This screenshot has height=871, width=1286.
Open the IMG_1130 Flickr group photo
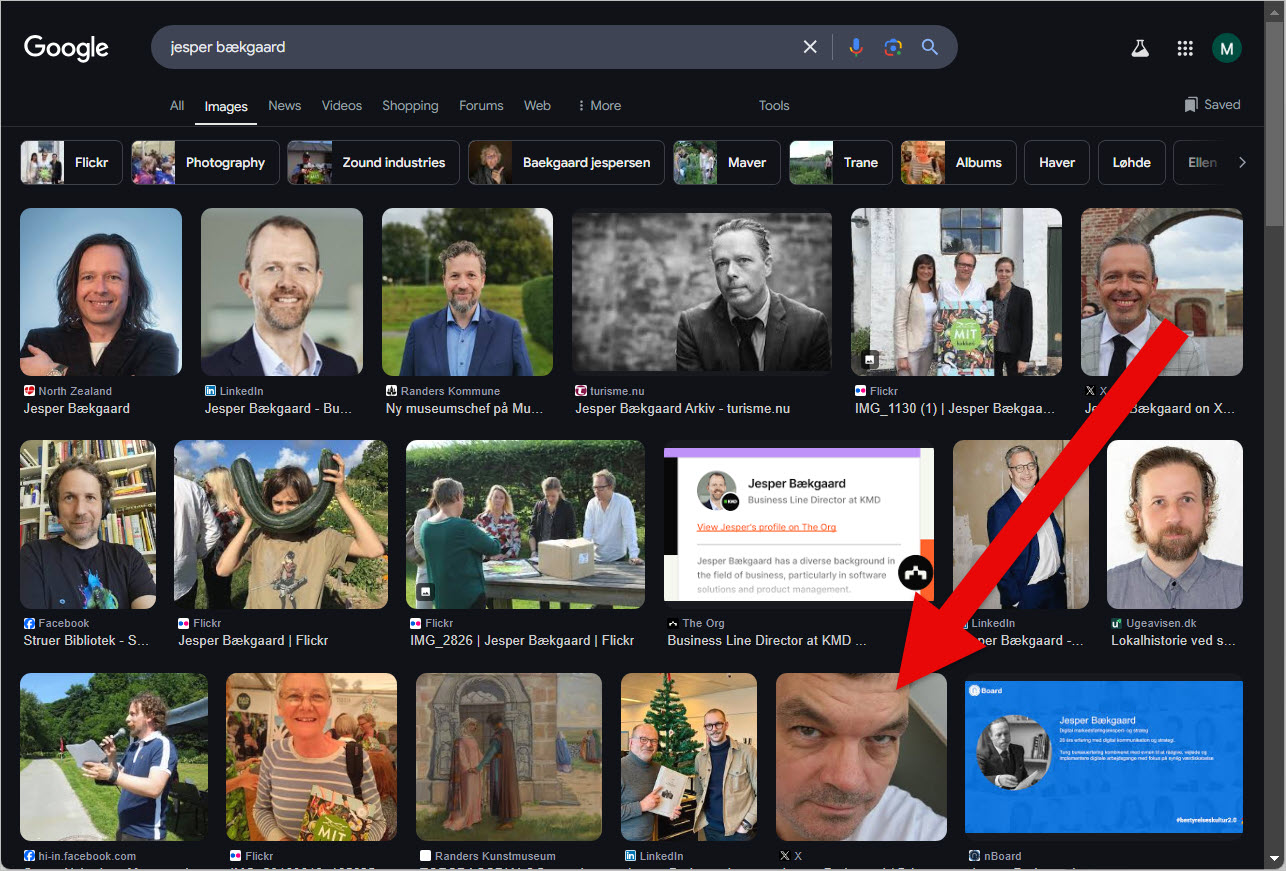click(956, 292)
